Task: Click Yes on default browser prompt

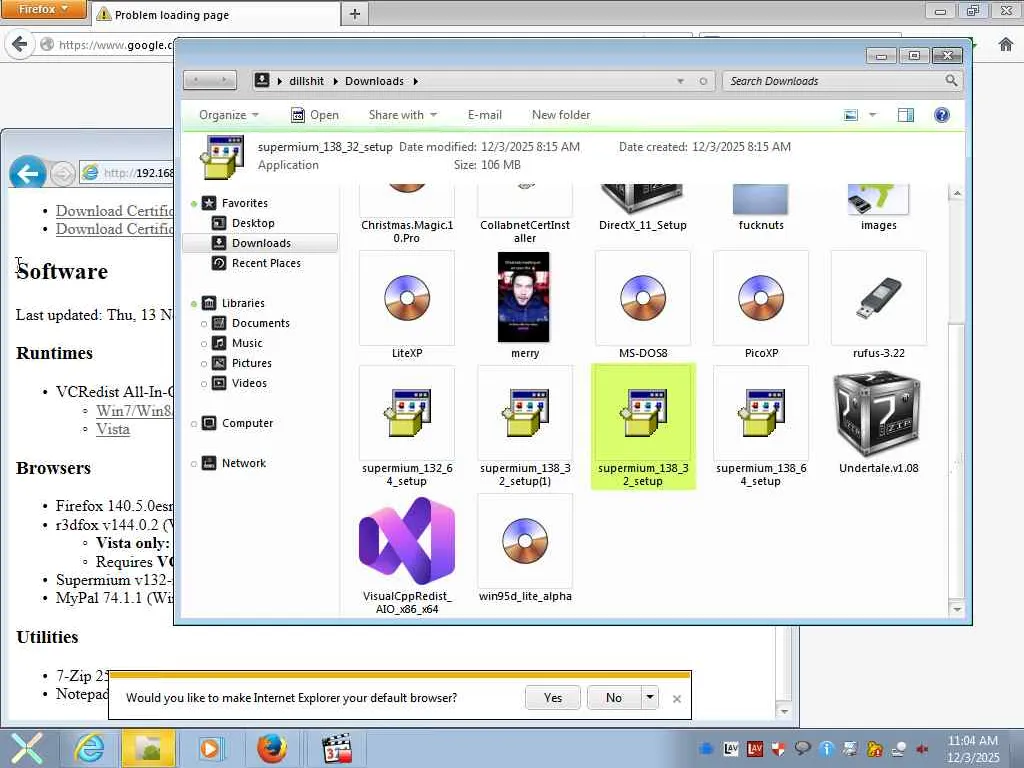Action: click(552, 697)
